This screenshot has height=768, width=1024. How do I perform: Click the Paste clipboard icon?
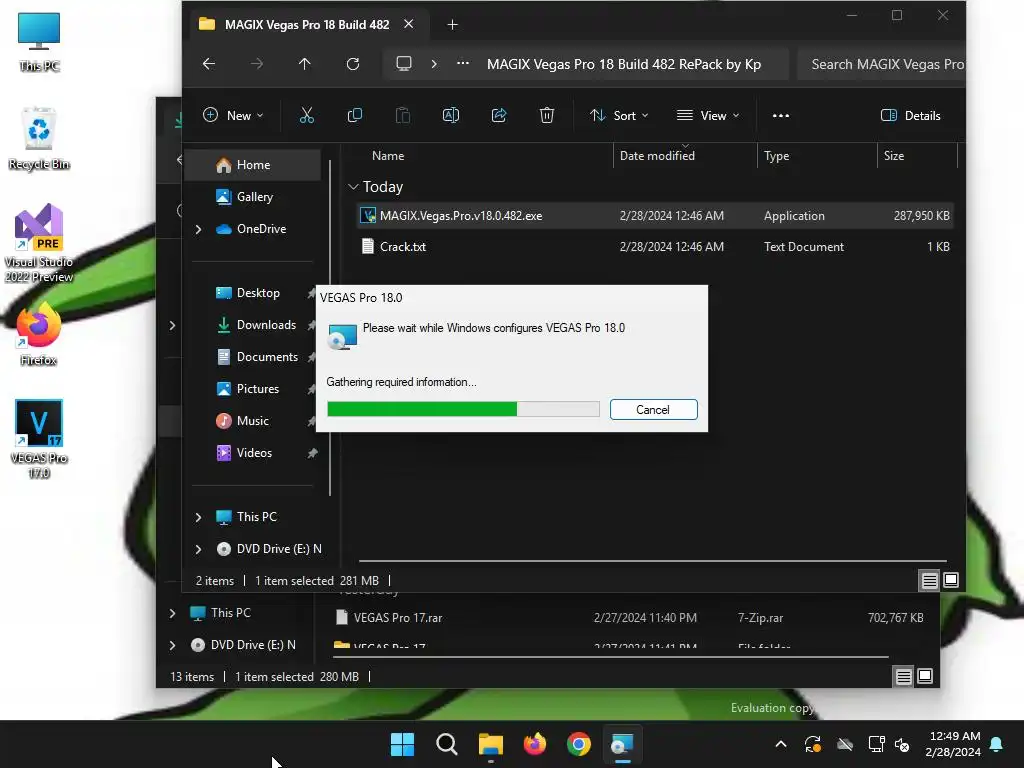(x=403, y=116)
